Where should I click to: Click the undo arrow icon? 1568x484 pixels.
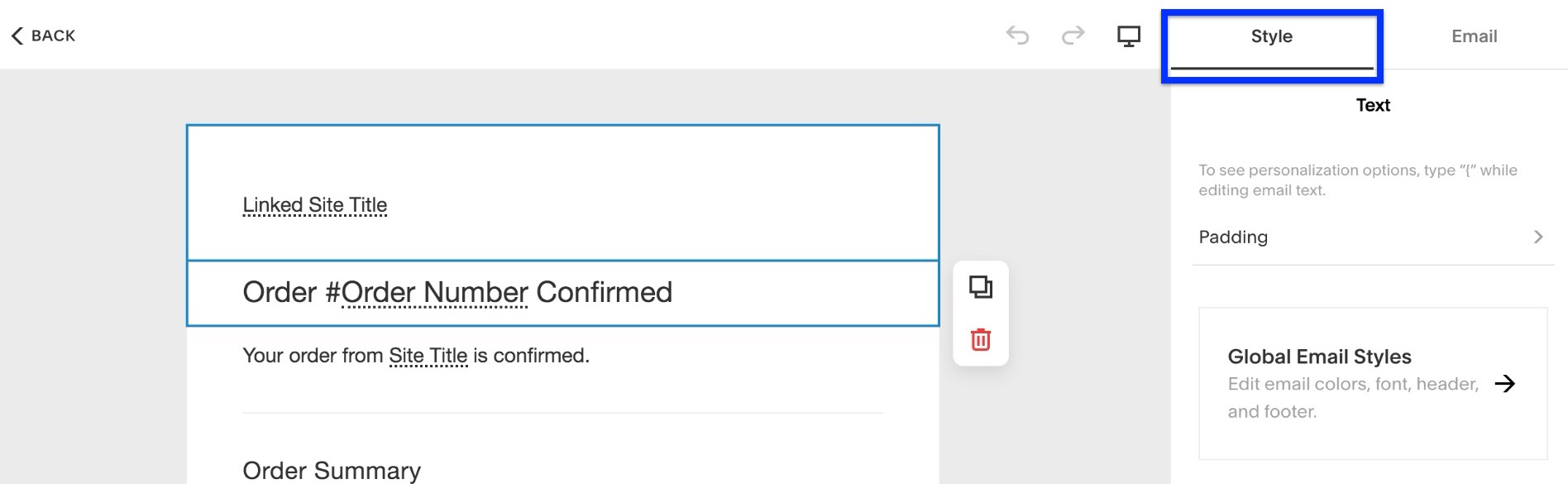[x=1017, y=36]
